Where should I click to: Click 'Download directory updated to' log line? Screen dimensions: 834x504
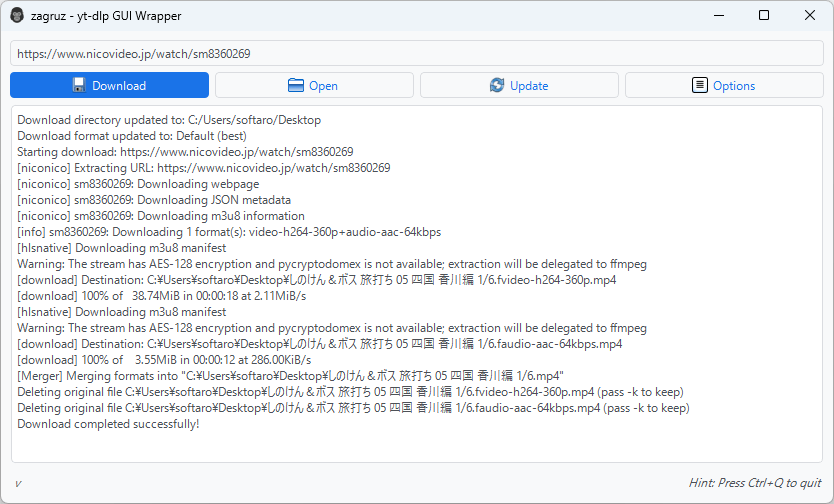(x=169, y=120)
